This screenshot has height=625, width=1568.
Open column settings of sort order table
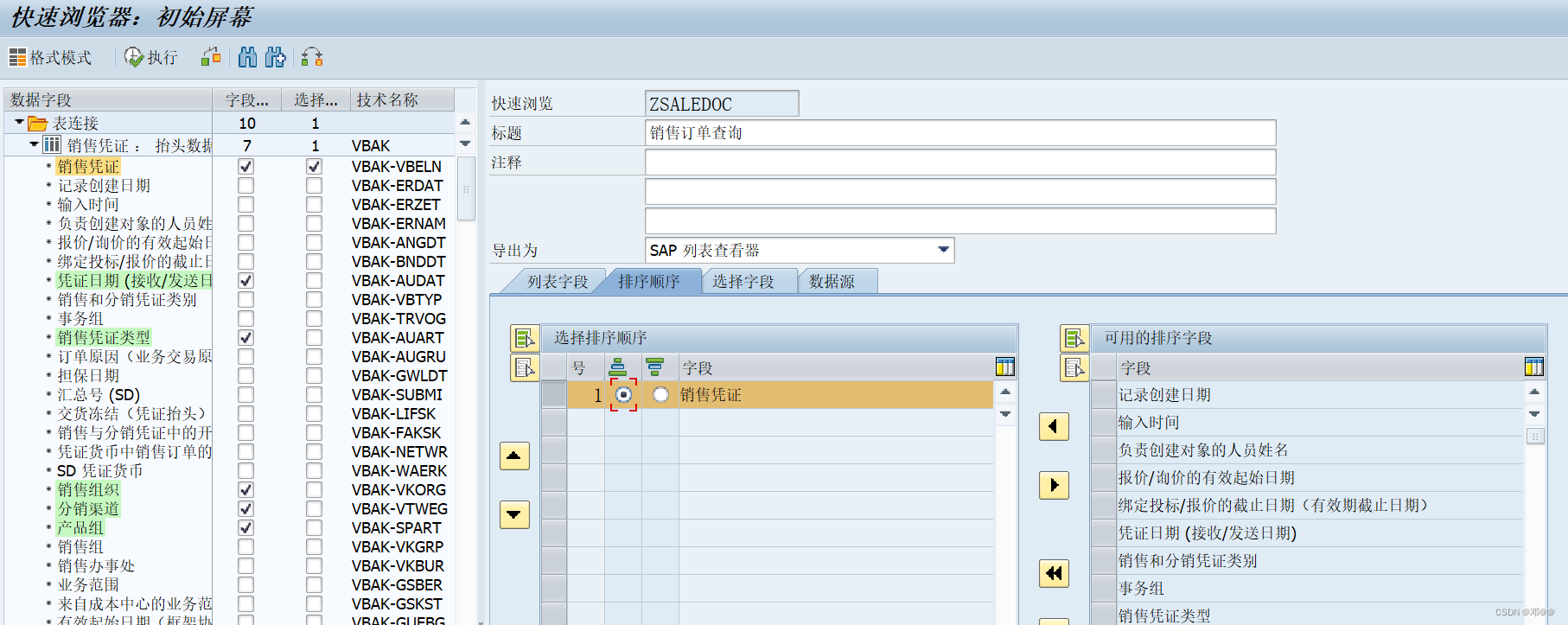pyautogui.click(x=1004, y=367)
